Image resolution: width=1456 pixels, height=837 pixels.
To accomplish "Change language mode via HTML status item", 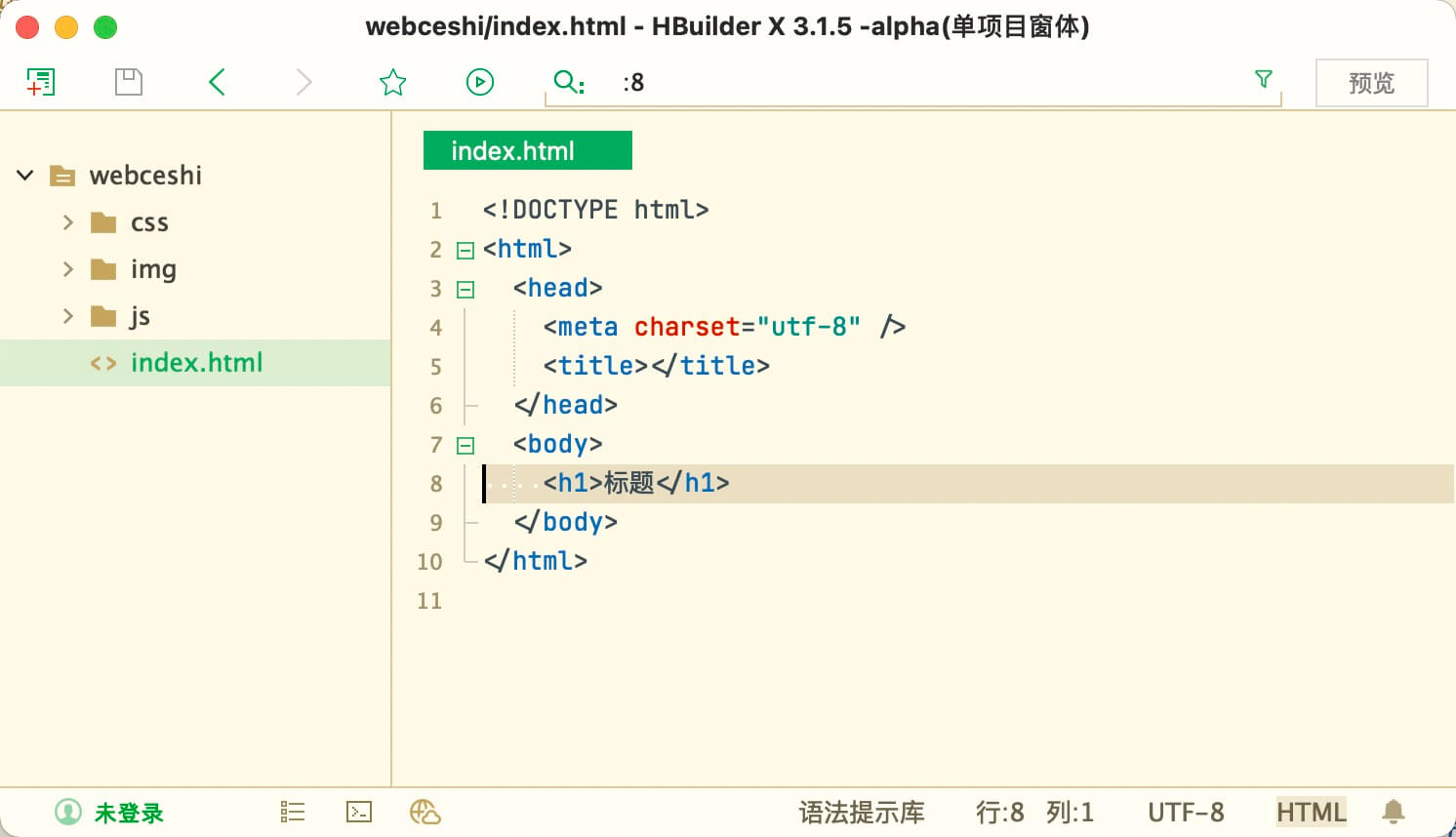I will coord(1312,812).
